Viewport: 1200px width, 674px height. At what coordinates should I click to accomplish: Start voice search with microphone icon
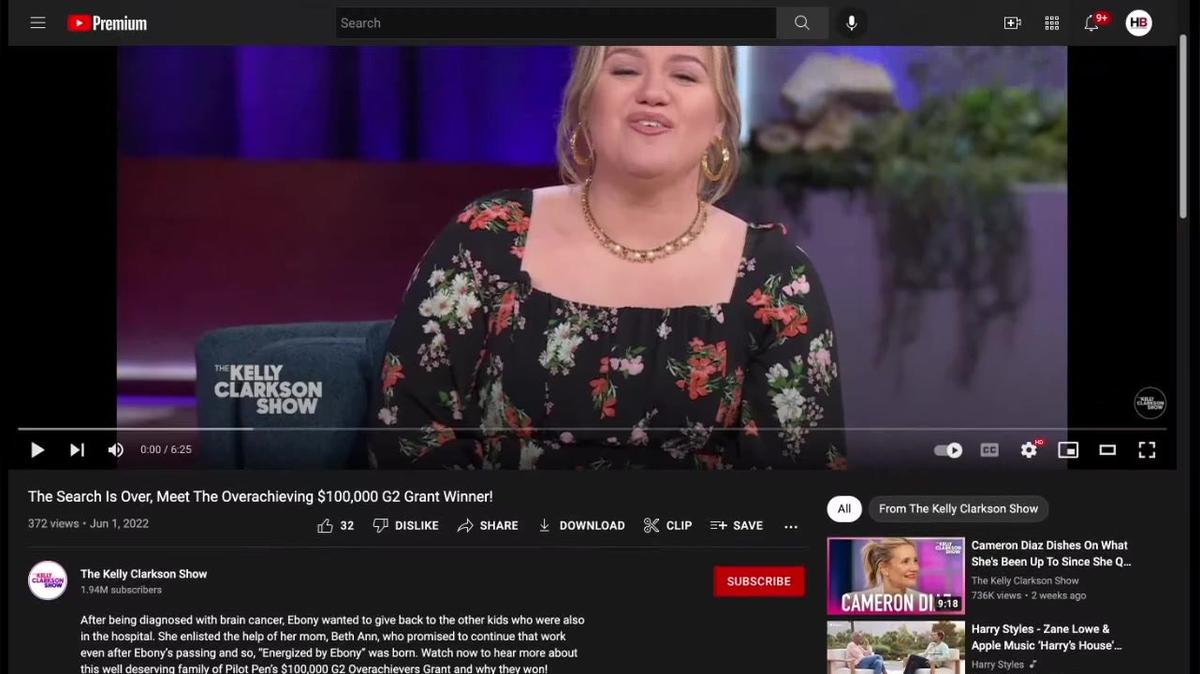(x=851, y=23)
